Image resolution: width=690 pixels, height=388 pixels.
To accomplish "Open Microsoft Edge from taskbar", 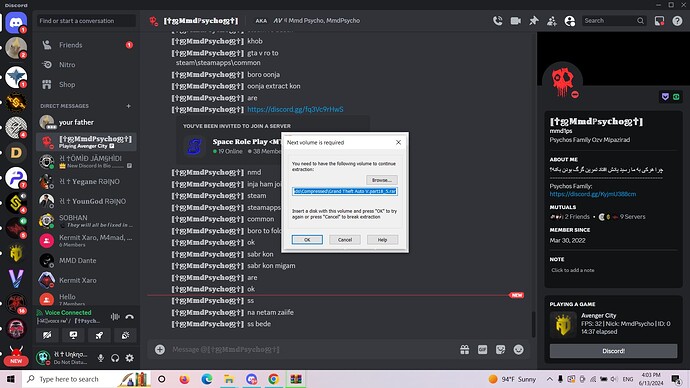I will [206, 379].
